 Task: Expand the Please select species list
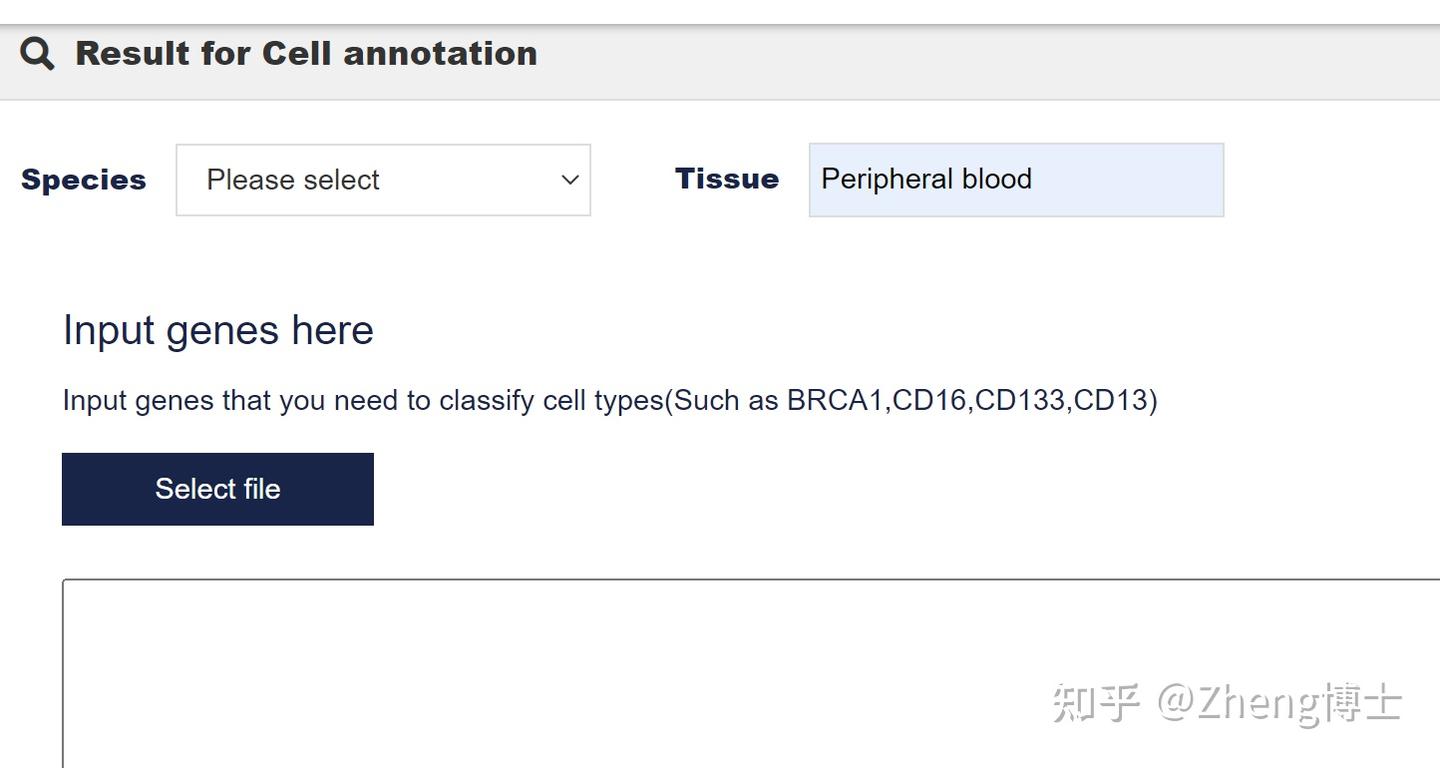[x=383, y=180]
